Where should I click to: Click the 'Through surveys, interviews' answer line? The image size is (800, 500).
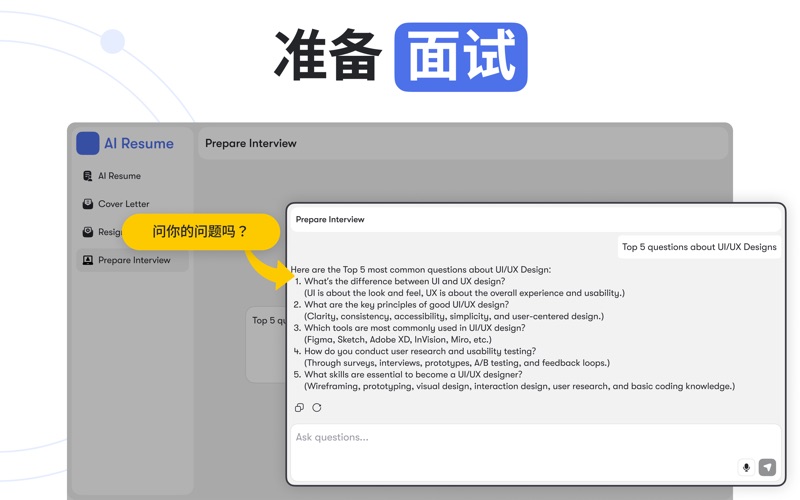click(x=457, y=363)
